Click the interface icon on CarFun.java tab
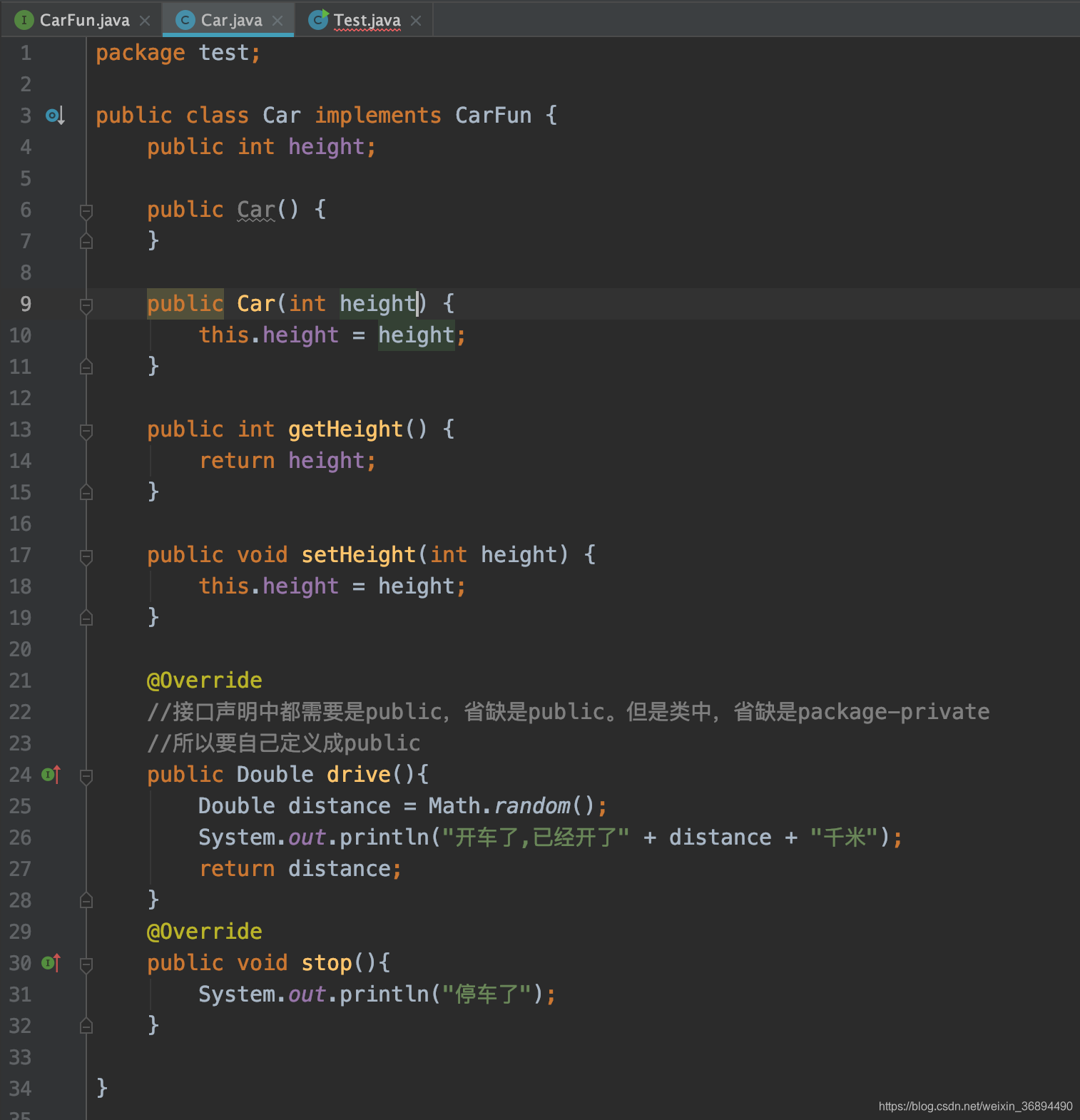 24,20
